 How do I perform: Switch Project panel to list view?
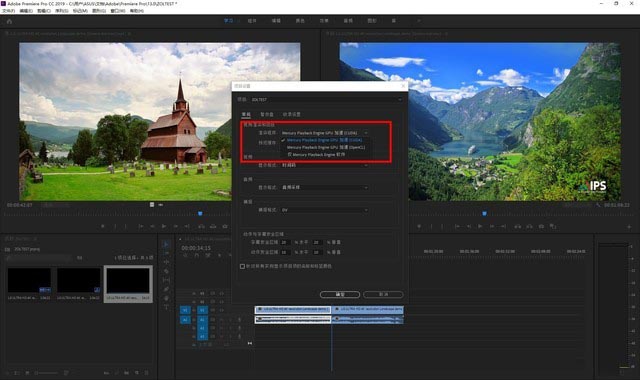pyautogui.click(x=17, y=373)
